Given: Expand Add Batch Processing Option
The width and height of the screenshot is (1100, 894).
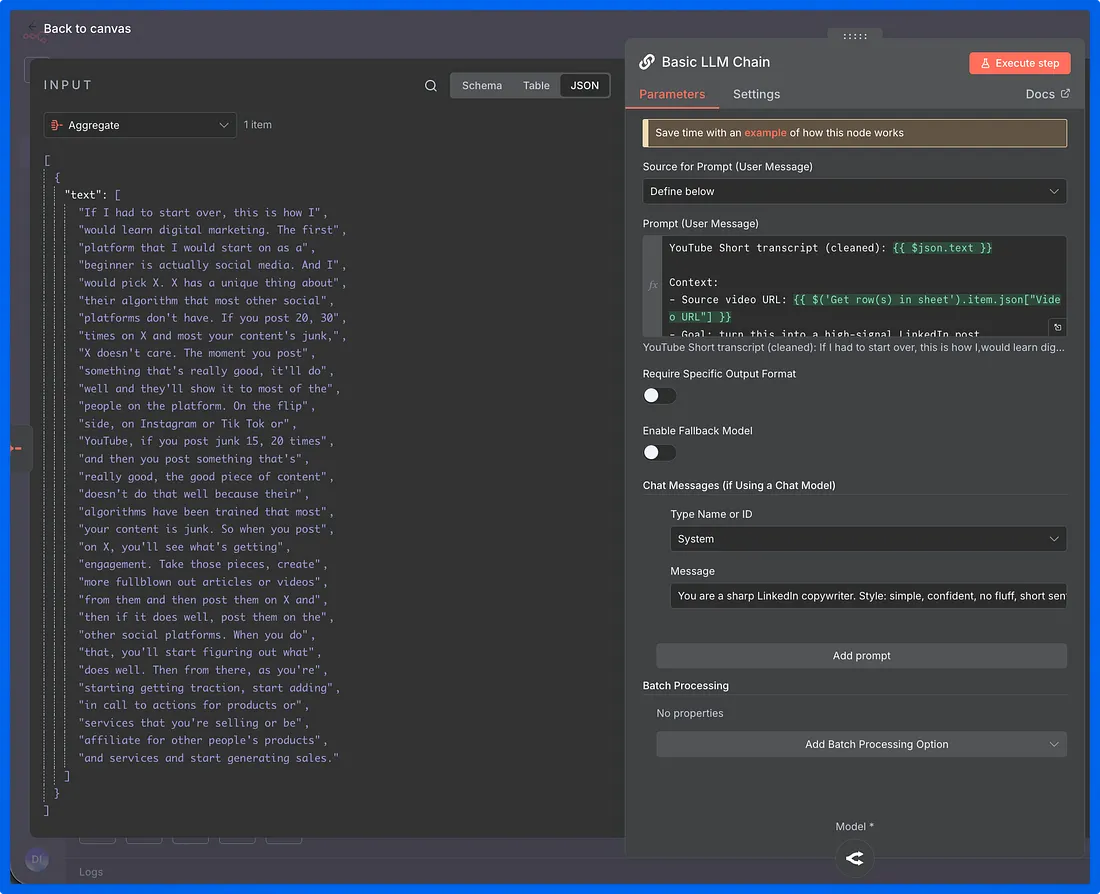Looking at the screenshot, I should pos(861,744).
